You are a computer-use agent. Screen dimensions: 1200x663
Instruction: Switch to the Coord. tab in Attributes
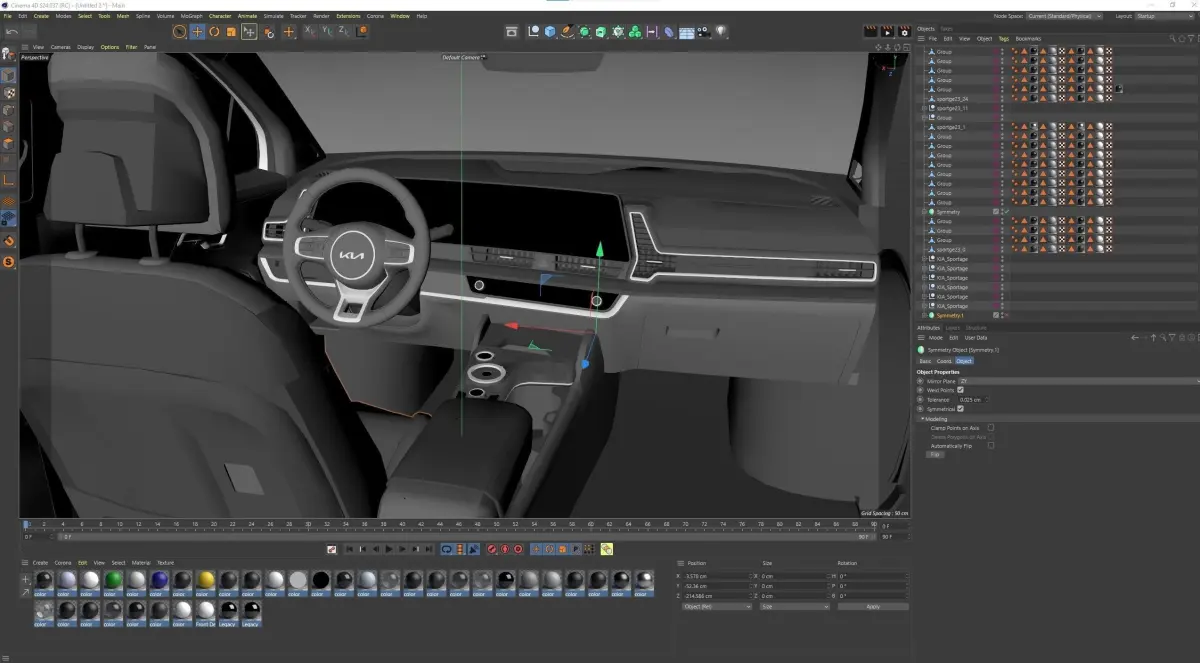click(x=944, y=361)
